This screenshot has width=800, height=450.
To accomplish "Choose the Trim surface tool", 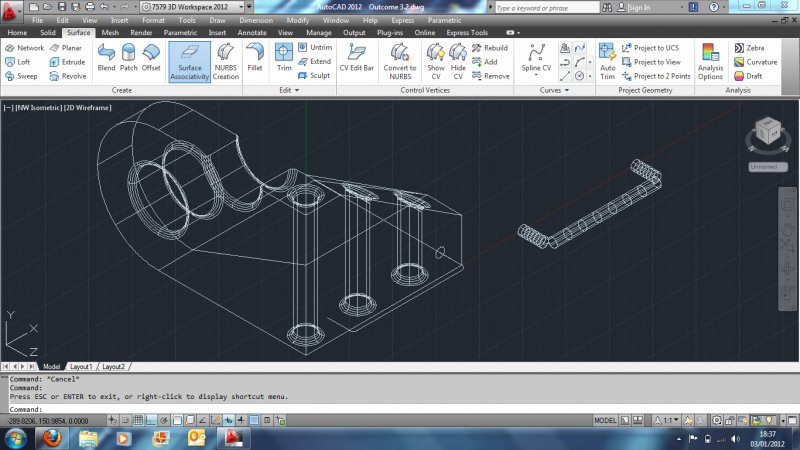I will pos(284,58).
